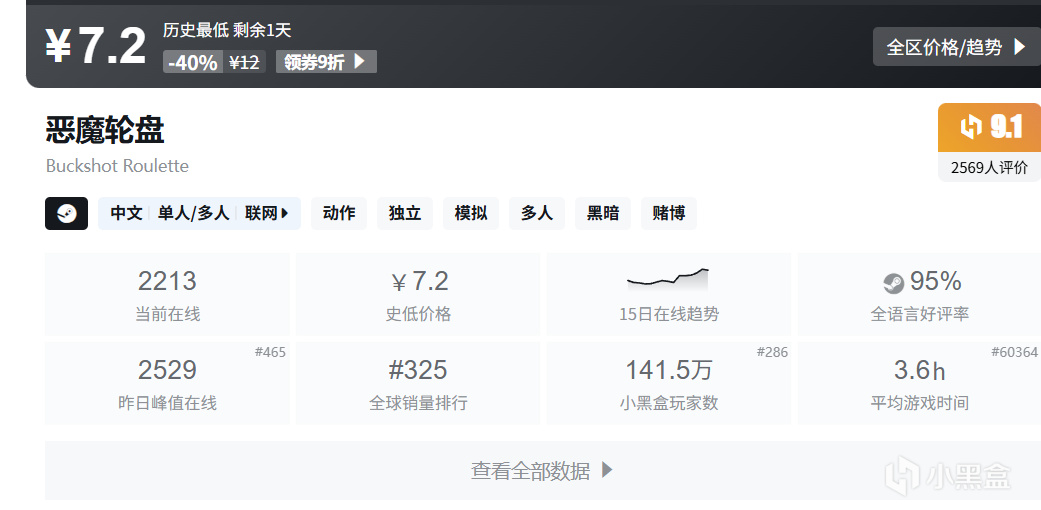Expand 查看全部数据 to view all data

pyautogui.click(x=543, y=471)
